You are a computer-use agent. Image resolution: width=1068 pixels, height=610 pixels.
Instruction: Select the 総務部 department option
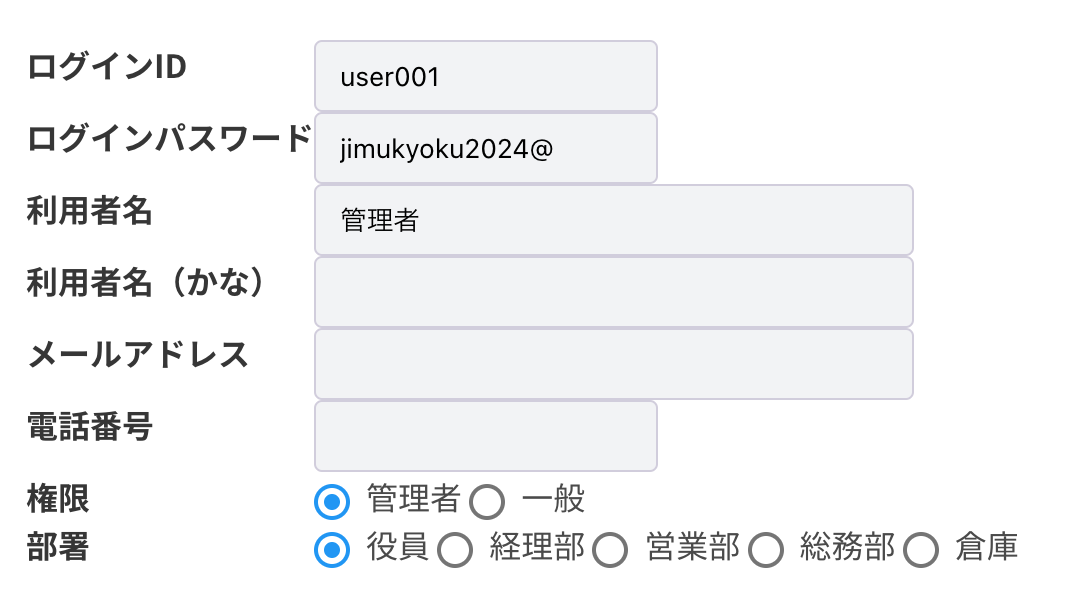766,549
